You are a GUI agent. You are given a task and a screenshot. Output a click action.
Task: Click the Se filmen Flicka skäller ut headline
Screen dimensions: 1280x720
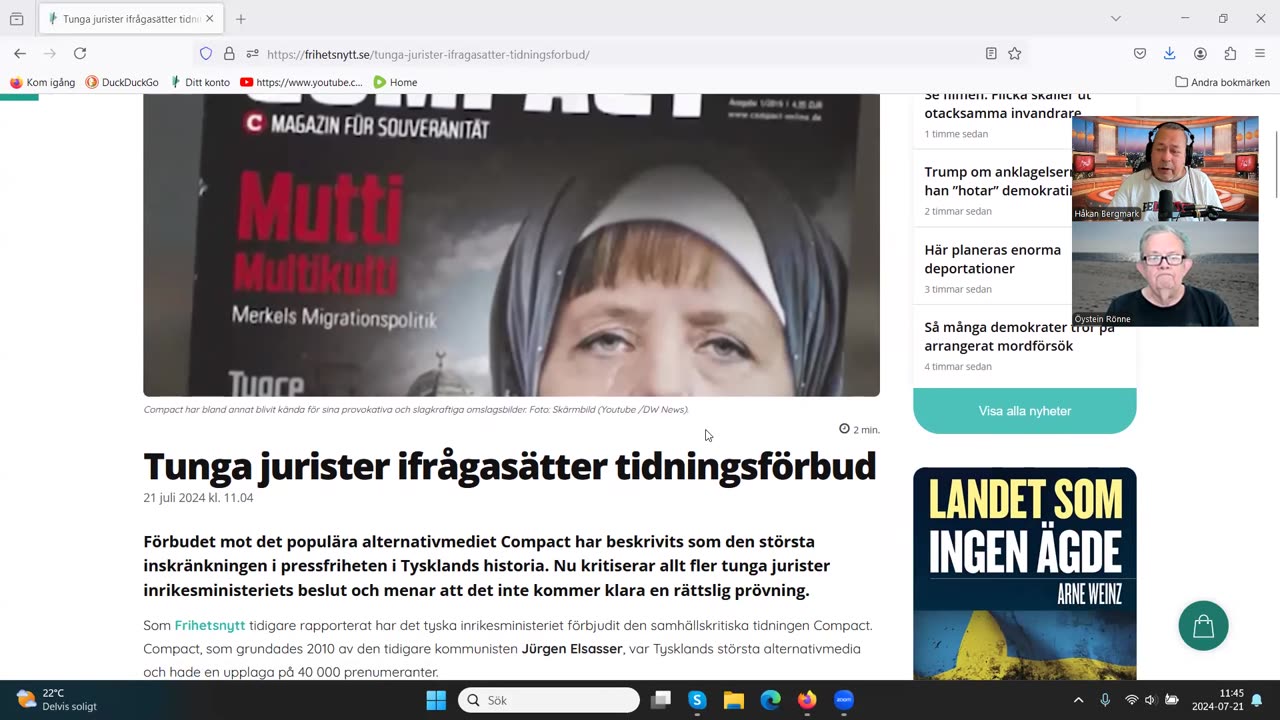1006,105
